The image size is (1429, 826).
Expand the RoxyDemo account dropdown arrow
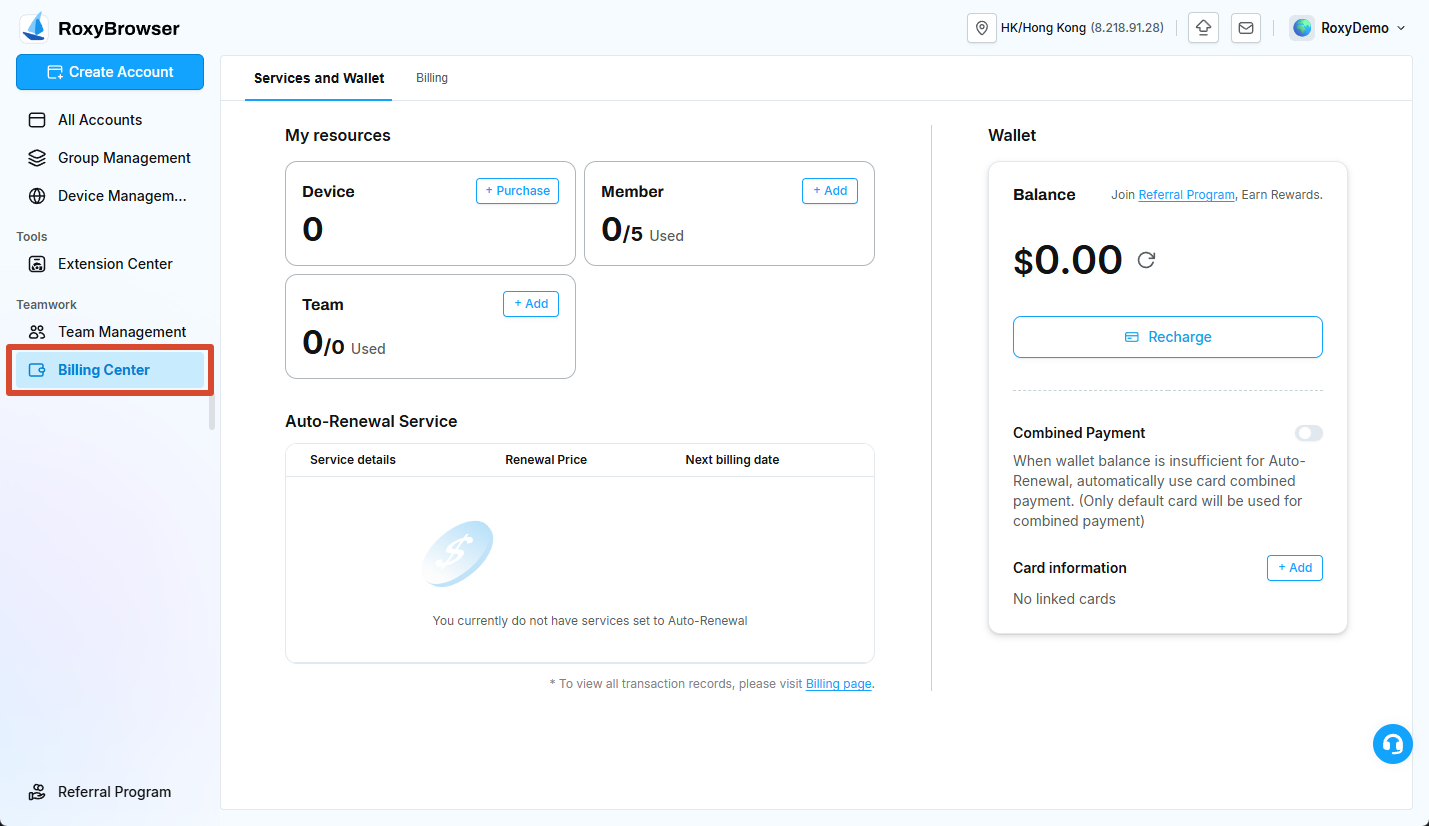point(1401,28)
